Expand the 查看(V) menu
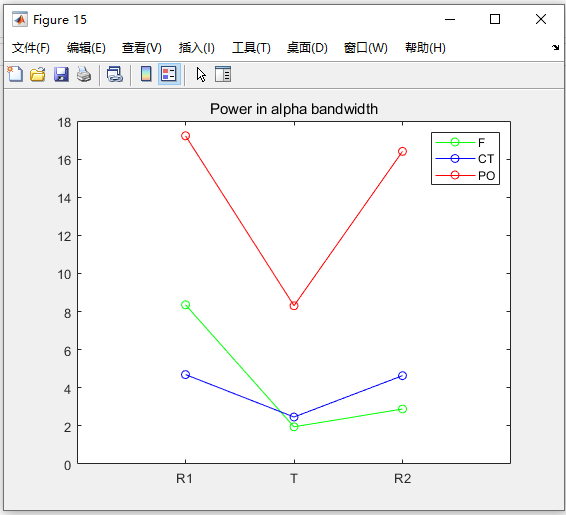 pos(142,48)
